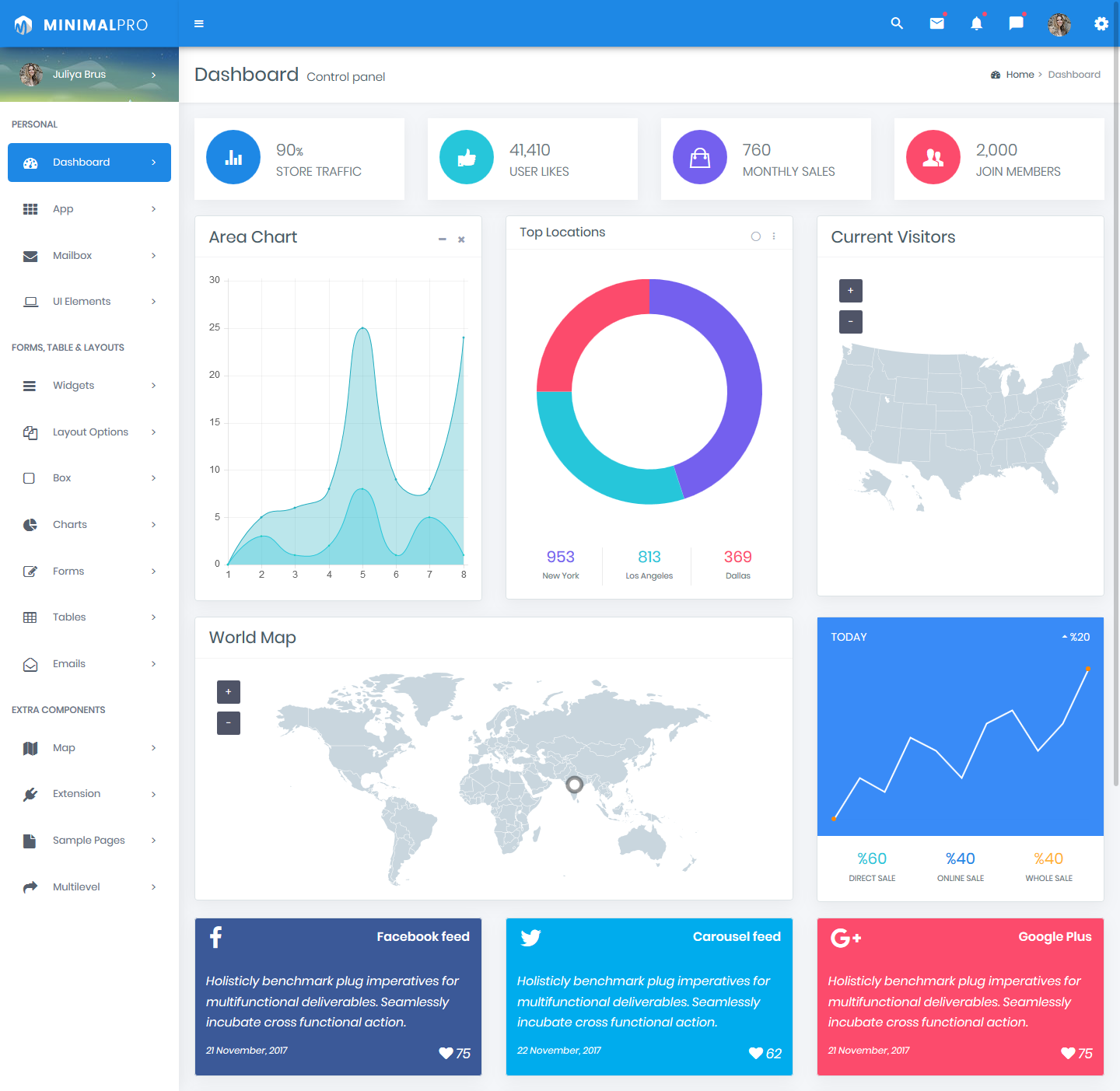
Task: Open the search magnifier icon
Action: pyautogui.click(x=897, y=24)
